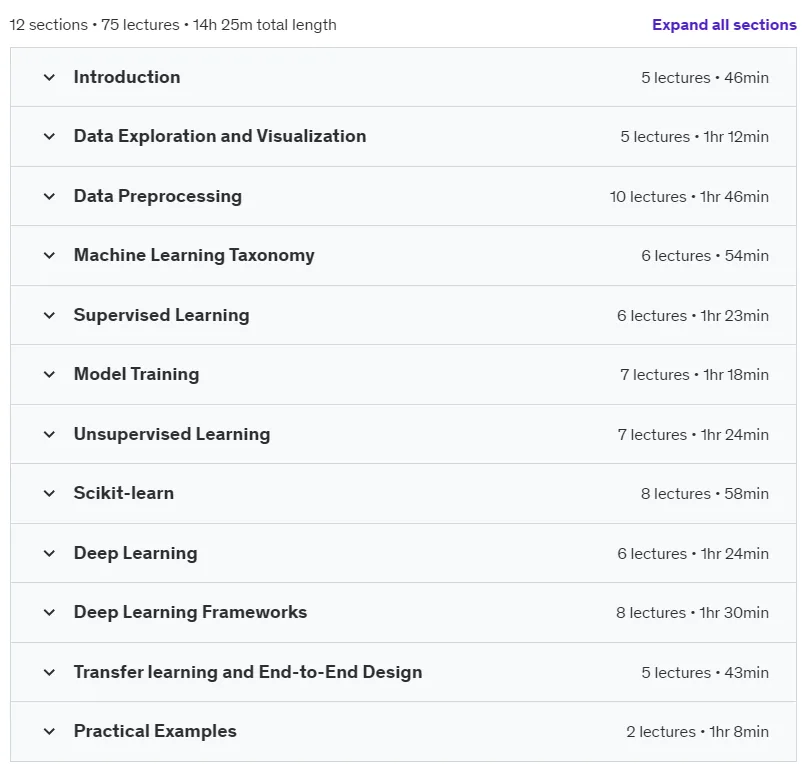Viewport: 804px width, 764px height.
Task: Expand Data Exploration and Visualization chevron
Action: pyautogui.click(x=49, y=136)
